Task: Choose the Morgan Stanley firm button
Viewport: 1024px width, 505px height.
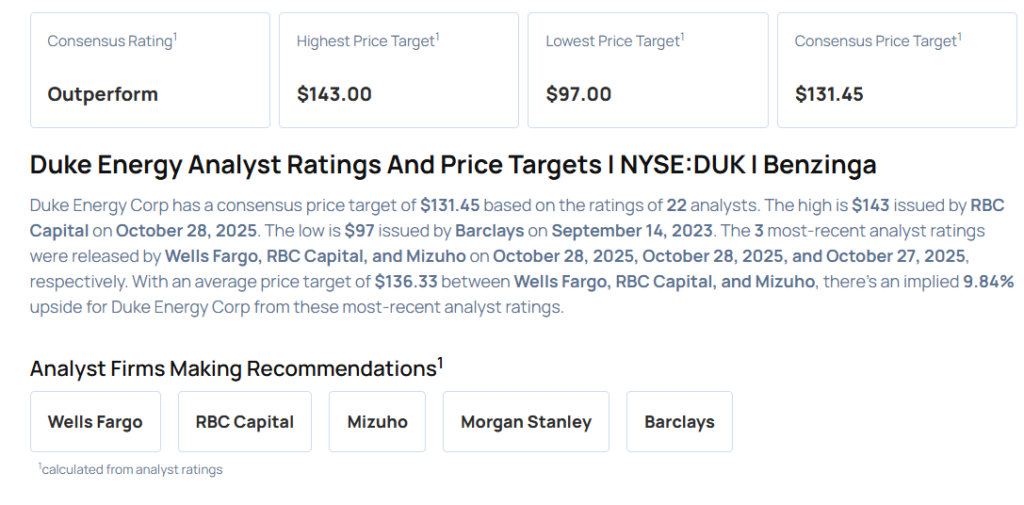Action: pyautogui.click(x=526, y=422)
